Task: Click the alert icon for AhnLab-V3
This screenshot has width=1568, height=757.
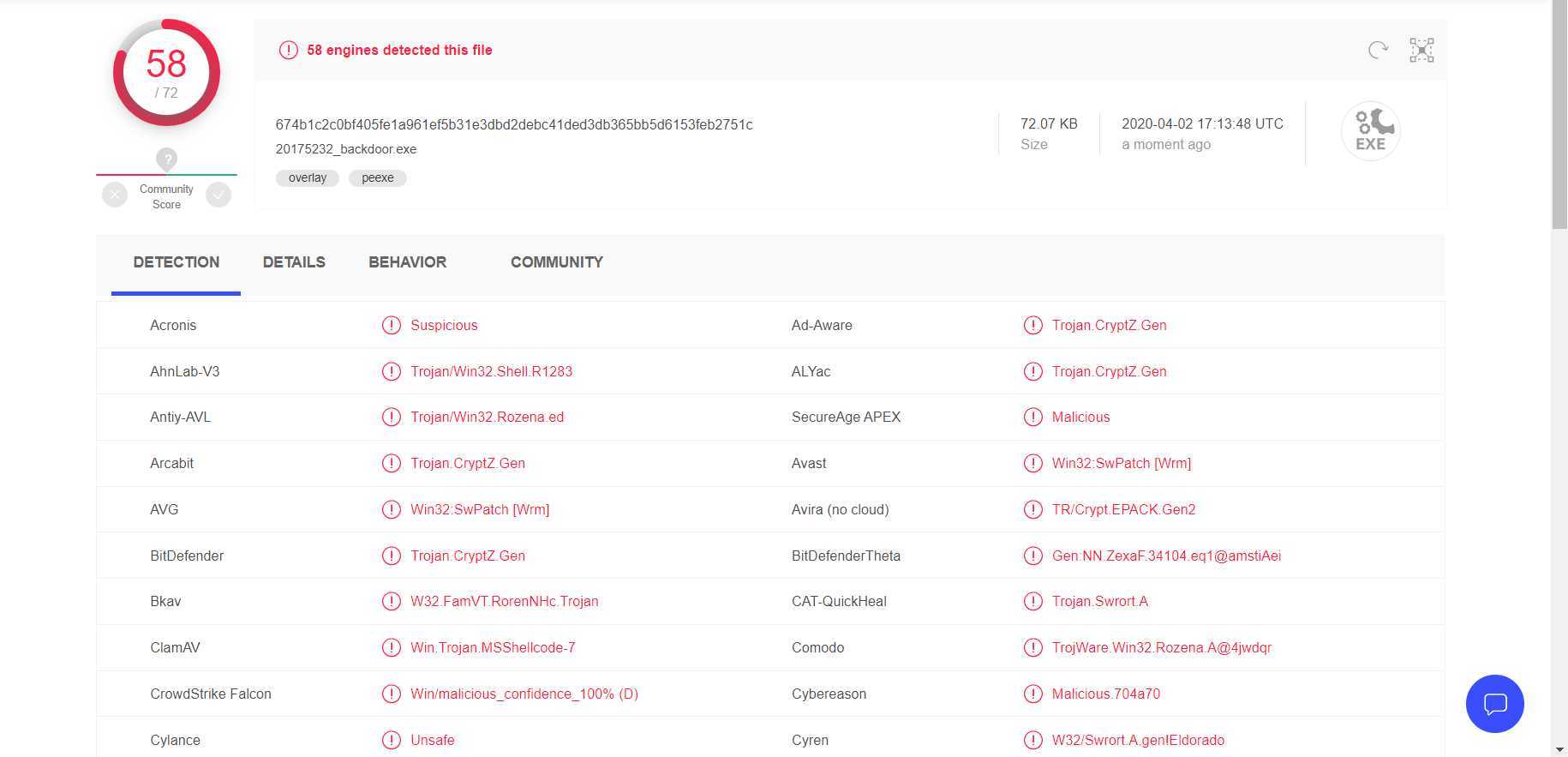Action: pos(391,371)
